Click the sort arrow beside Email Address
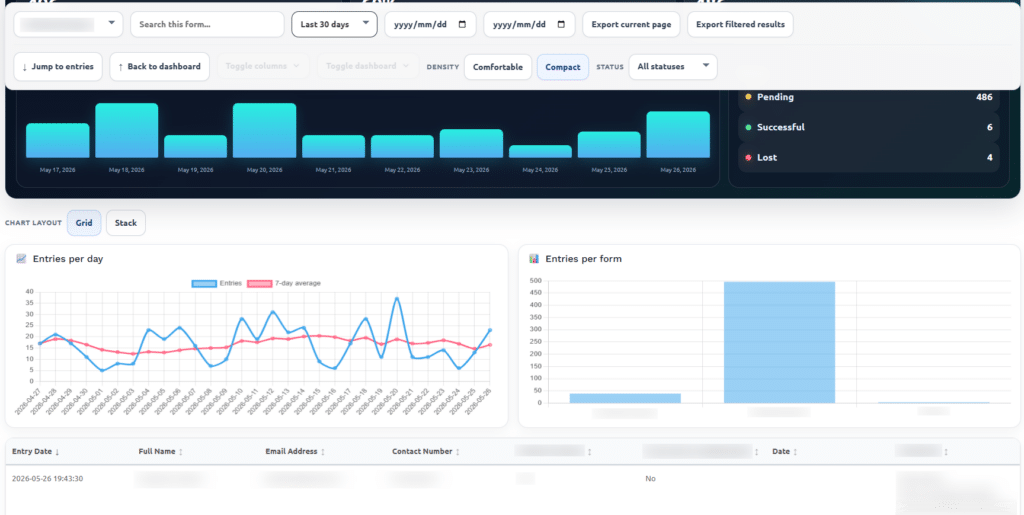Viewport: 1024px width, 515px height. (323, 452)
